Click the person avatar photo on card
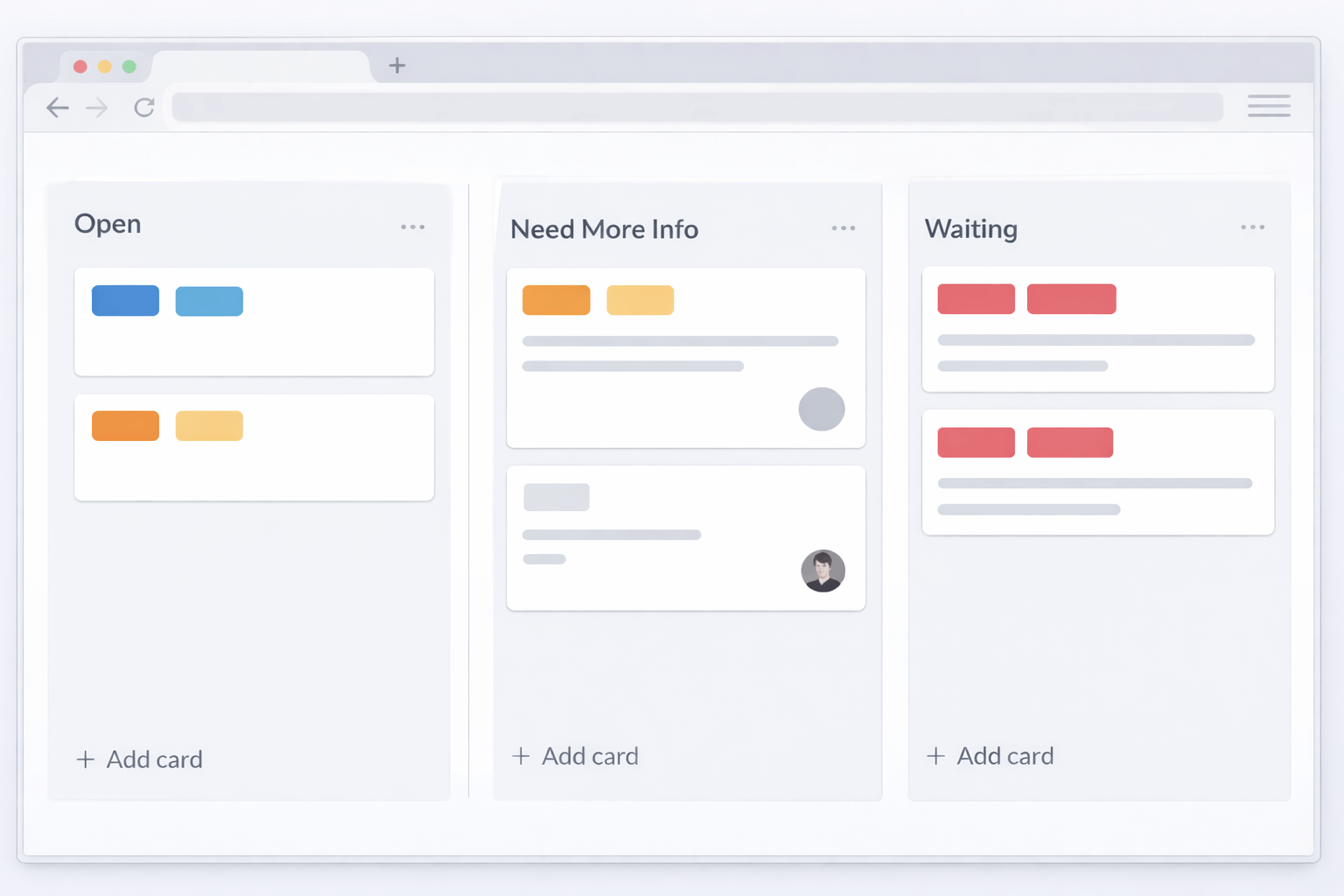Image resolution: width=1344 pixels, height=896 pixels. pyautogui.click(x=822, y=571)
